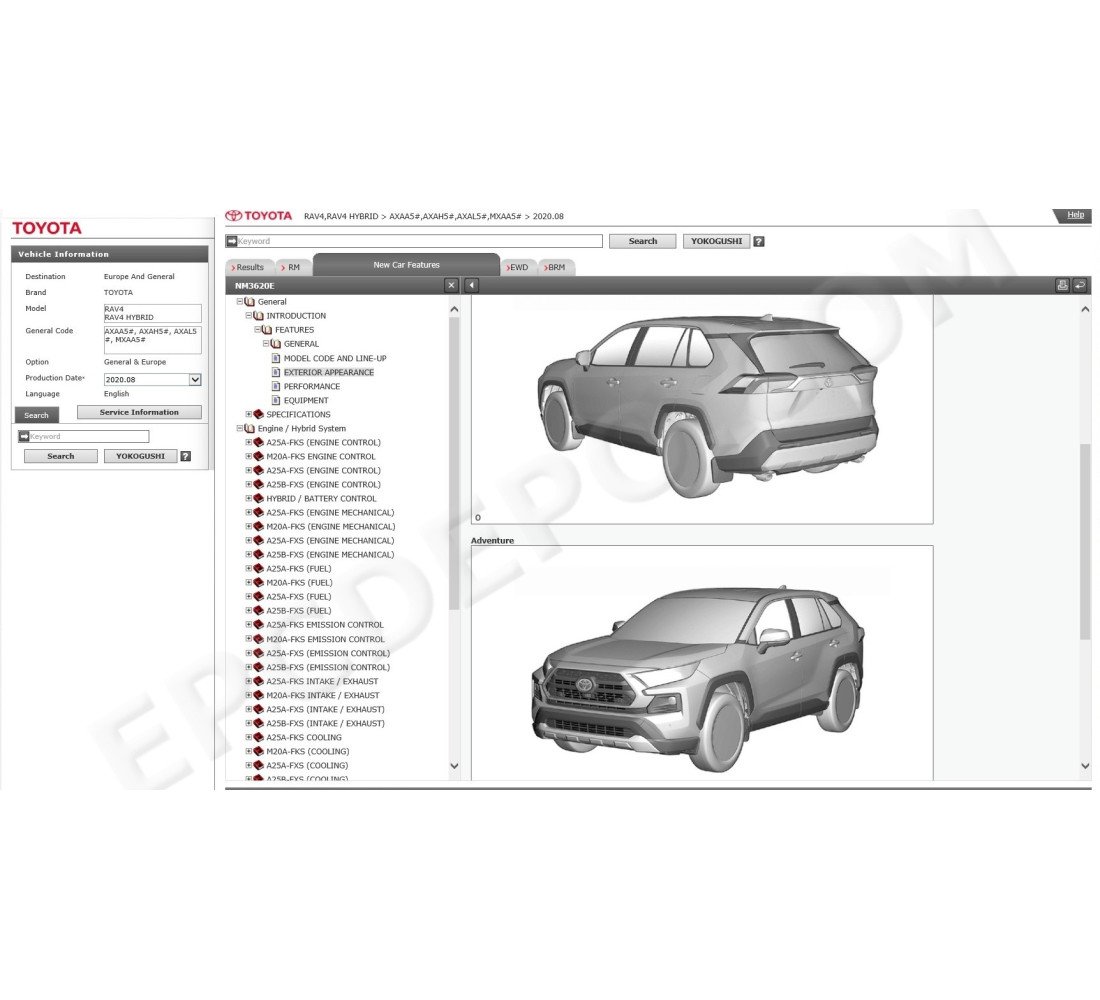Click Search beside the top keyword field
This screenshot has width=1100, height=1000.
(x=643, y=241)
